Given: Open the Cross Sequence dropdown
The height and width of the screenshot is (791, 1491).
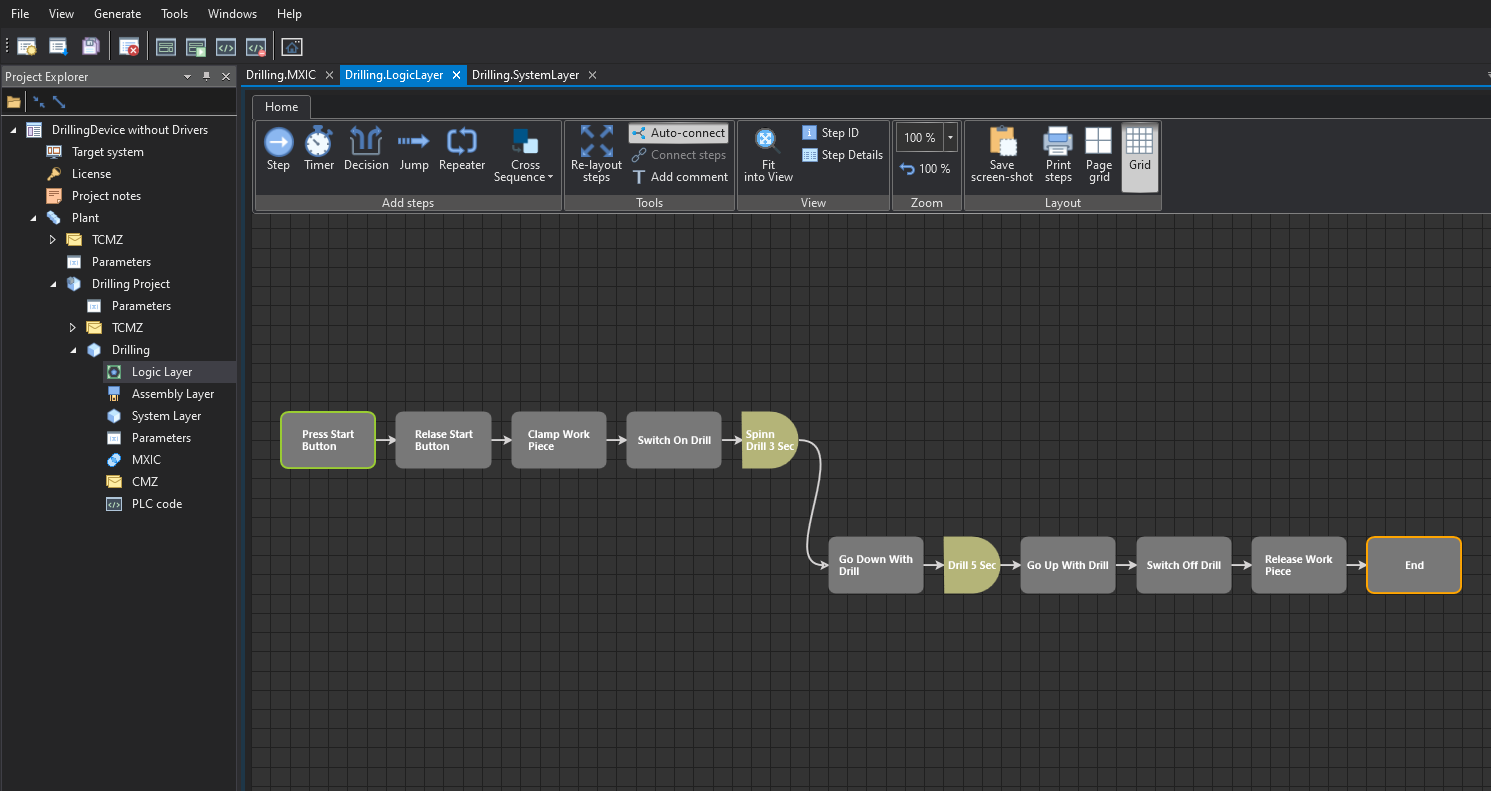Looking at the screenshot, I should 525,155.
